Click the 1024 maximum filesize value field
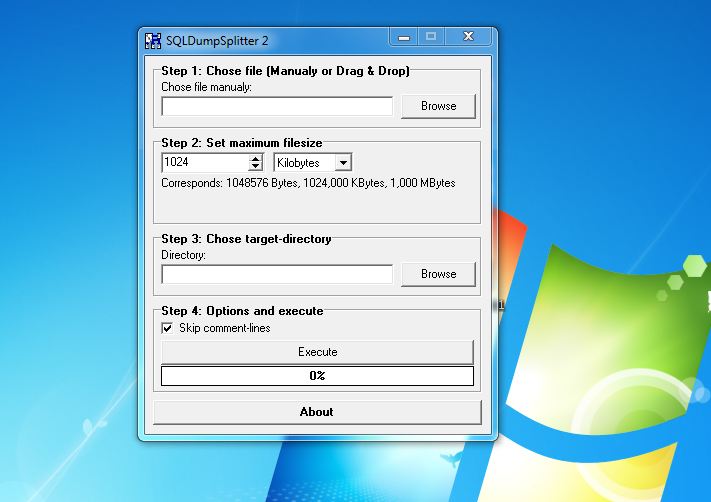Screen dimensions: 711x502 (205, 162)
